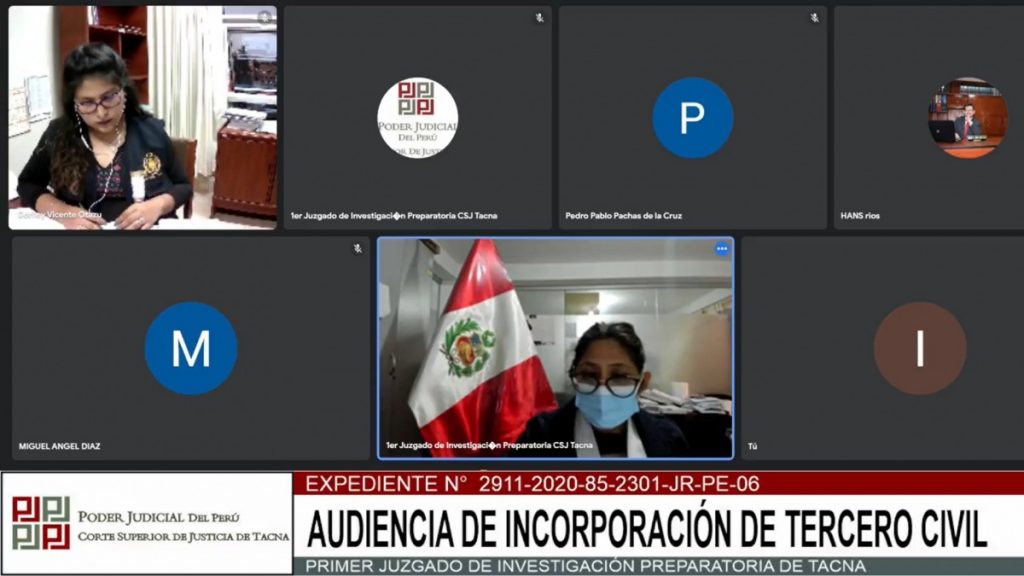Click the name label MIGUEL ANGEL DIAZ

click(59, 446)
